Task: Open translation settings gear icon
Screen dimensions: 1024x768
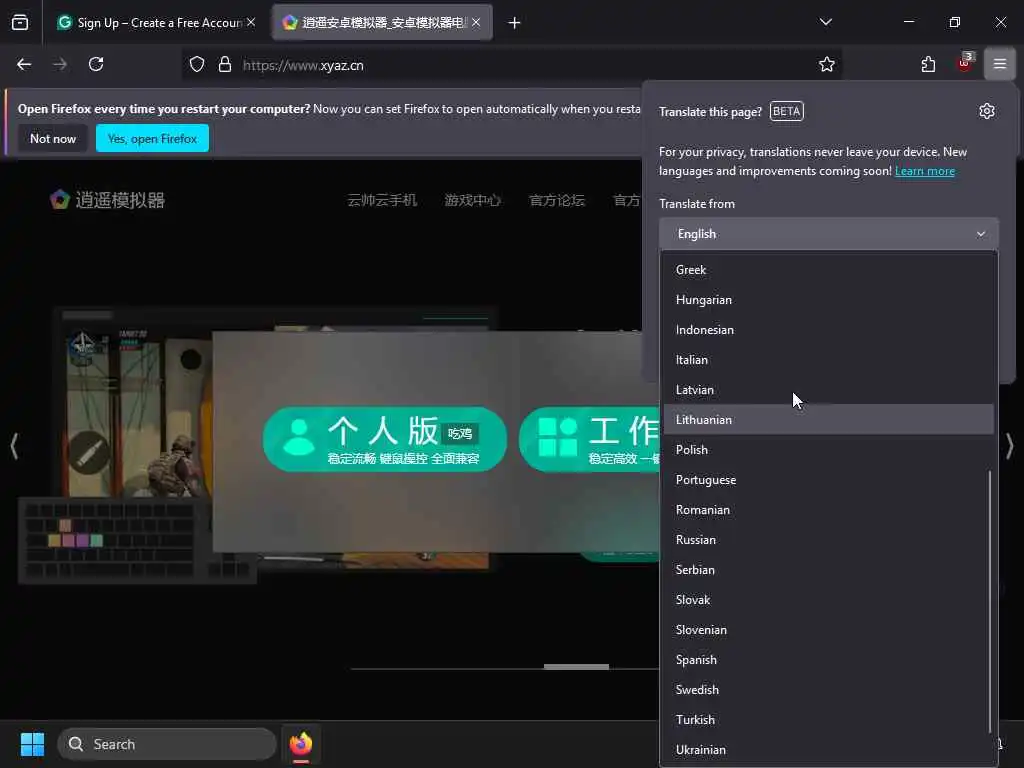Action: pyautogui.click(x=987, y=111)
